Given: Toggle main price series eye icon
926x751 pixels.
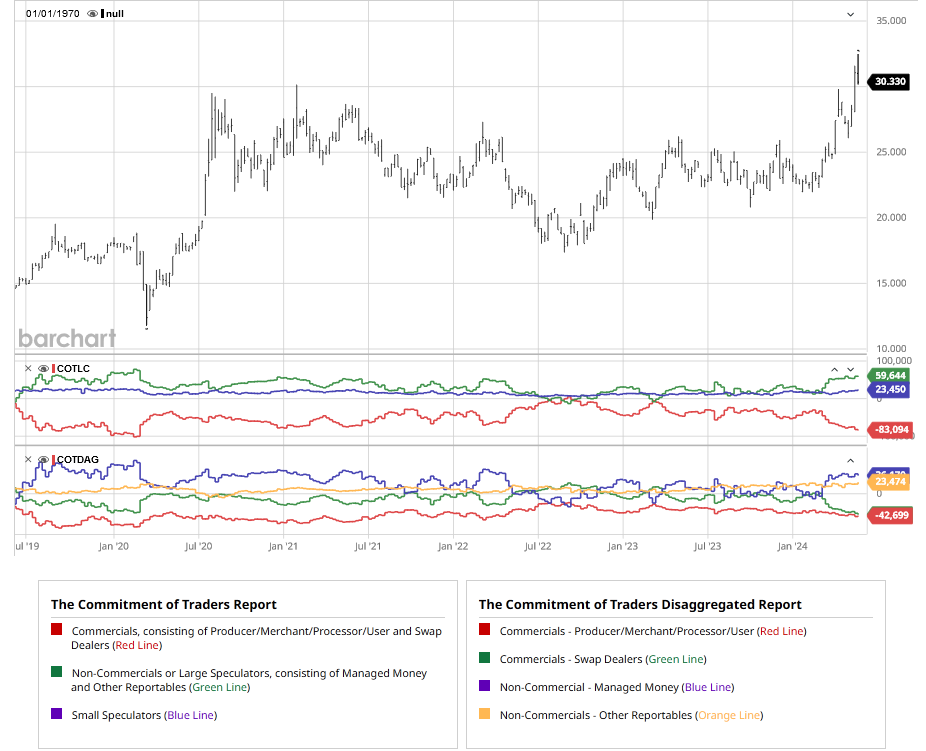Looking at the screenshot, I should point(93,14).
